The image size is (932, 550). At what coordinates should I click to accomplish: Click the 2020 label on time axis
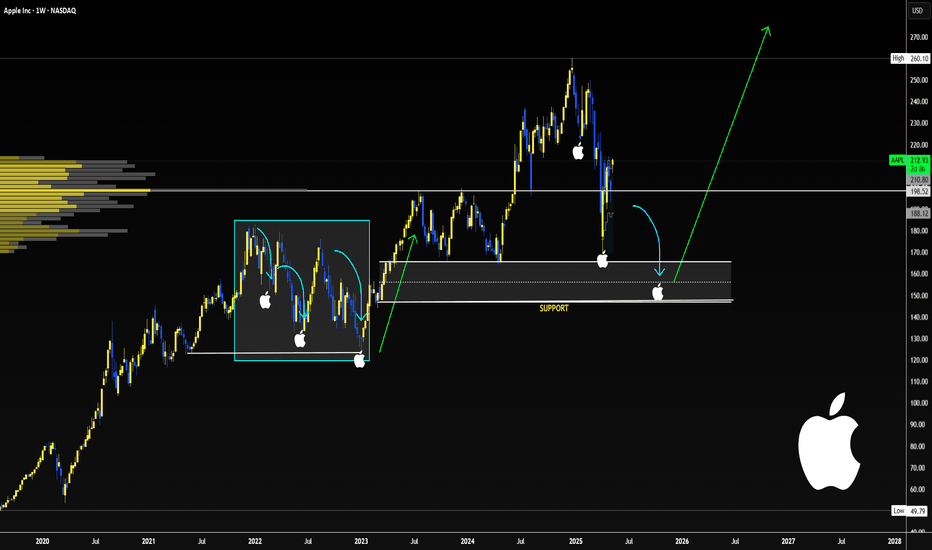click(42, 541)
